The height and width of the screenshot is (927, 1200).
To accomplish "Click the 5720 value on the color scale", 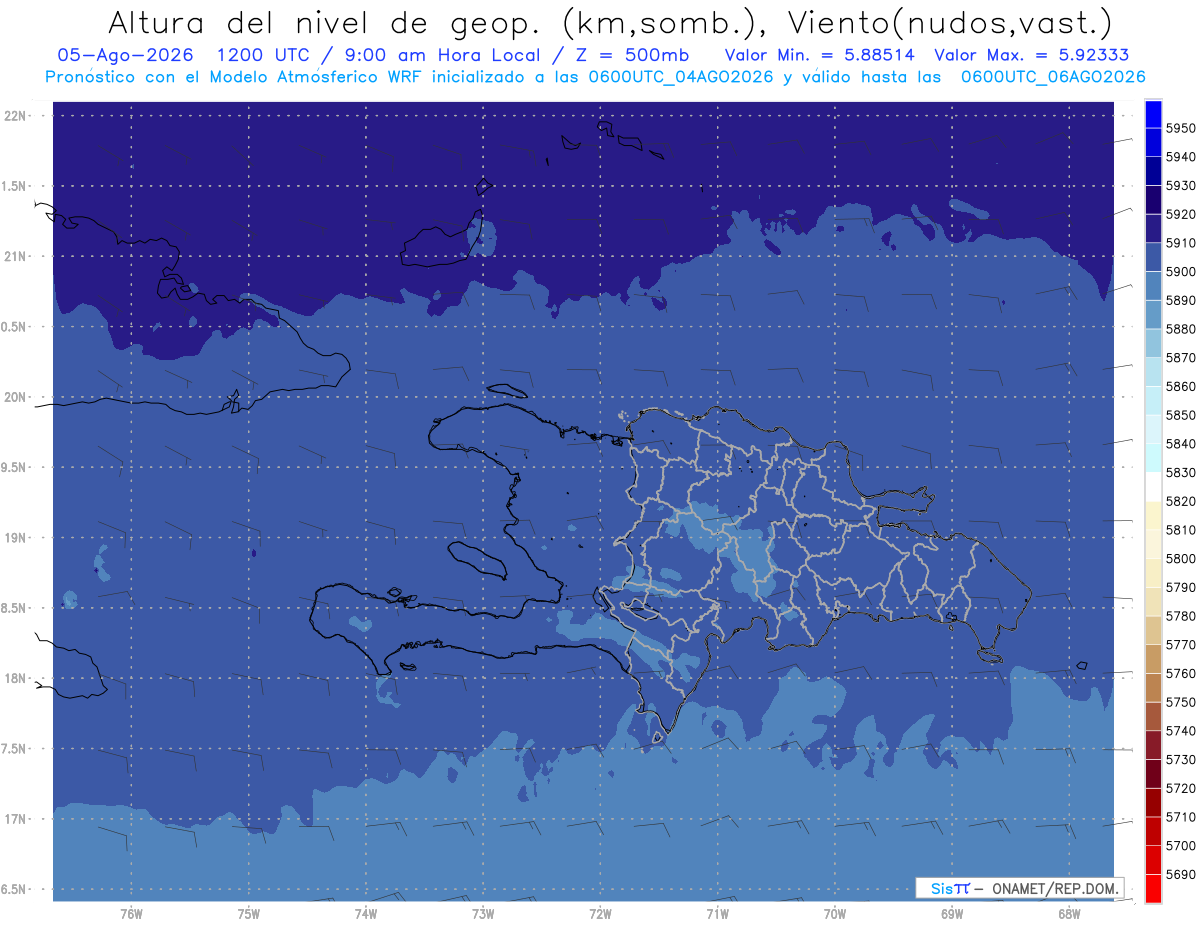I will coord(1181,788).
